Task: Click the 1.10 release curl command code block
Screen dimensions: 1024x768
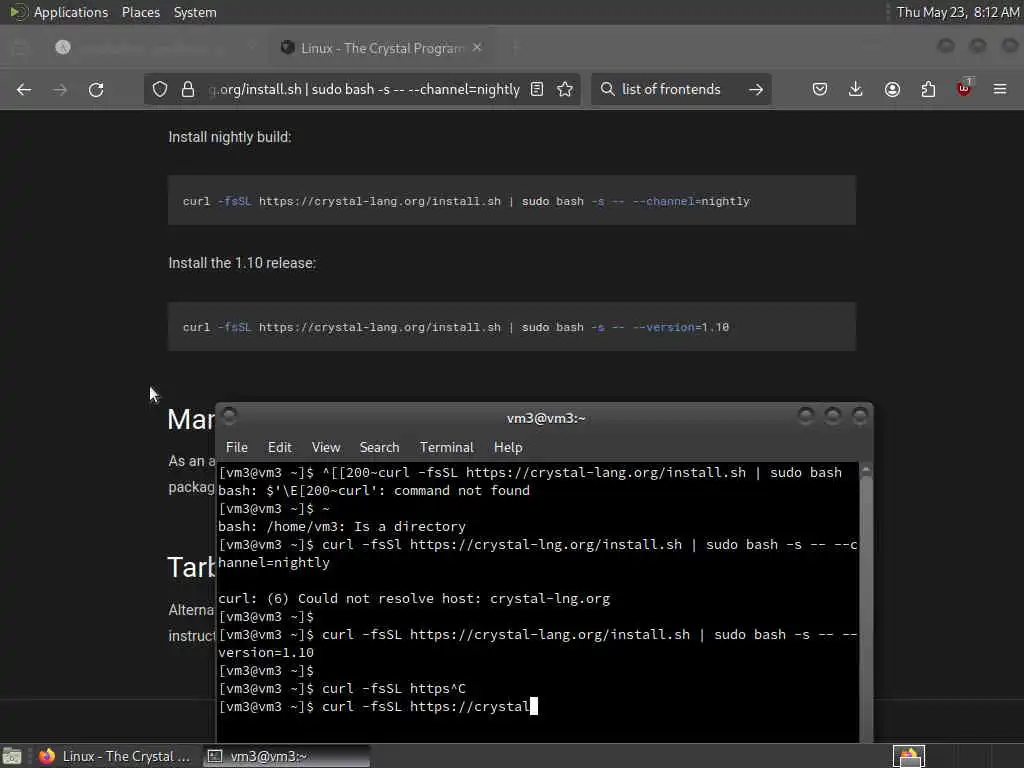Action: pos(511,327)
